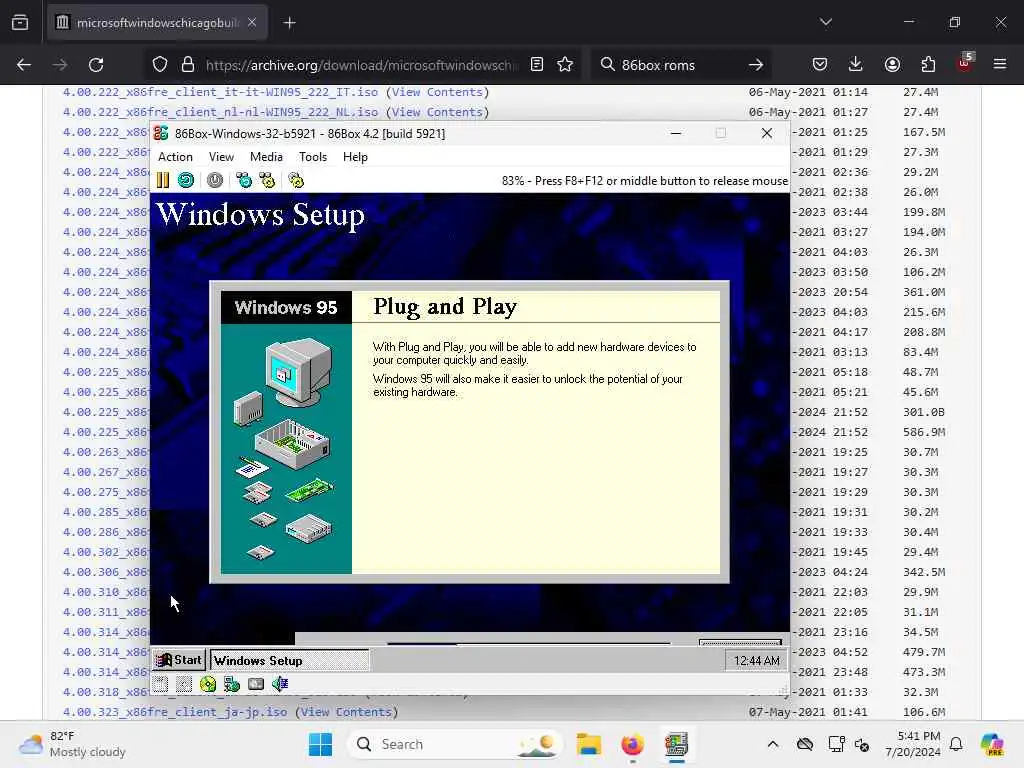Image resolution: width=1024 pixels, height=768 pixels.
Task: Click the ACPI shutdown power icon
Action: click(215, 180)
